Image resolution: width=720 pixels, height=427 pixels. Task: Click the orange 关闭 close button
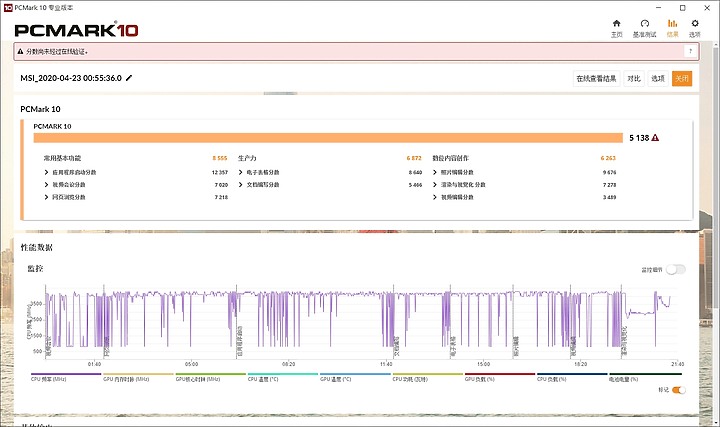click(x=682, y=79)
